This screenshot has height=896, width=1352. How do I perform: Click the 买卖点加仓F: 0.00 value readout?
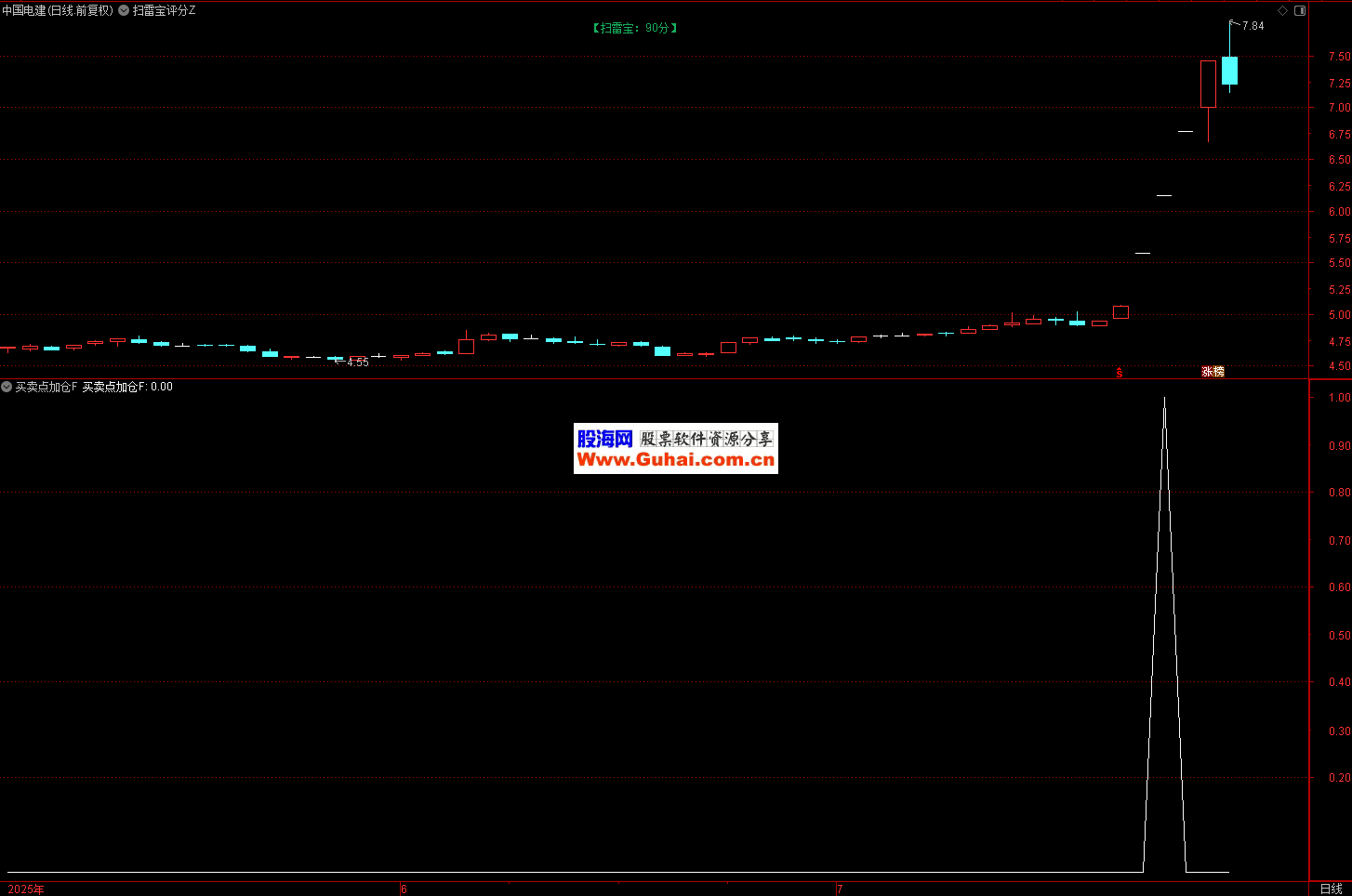[x=127, y=387]
